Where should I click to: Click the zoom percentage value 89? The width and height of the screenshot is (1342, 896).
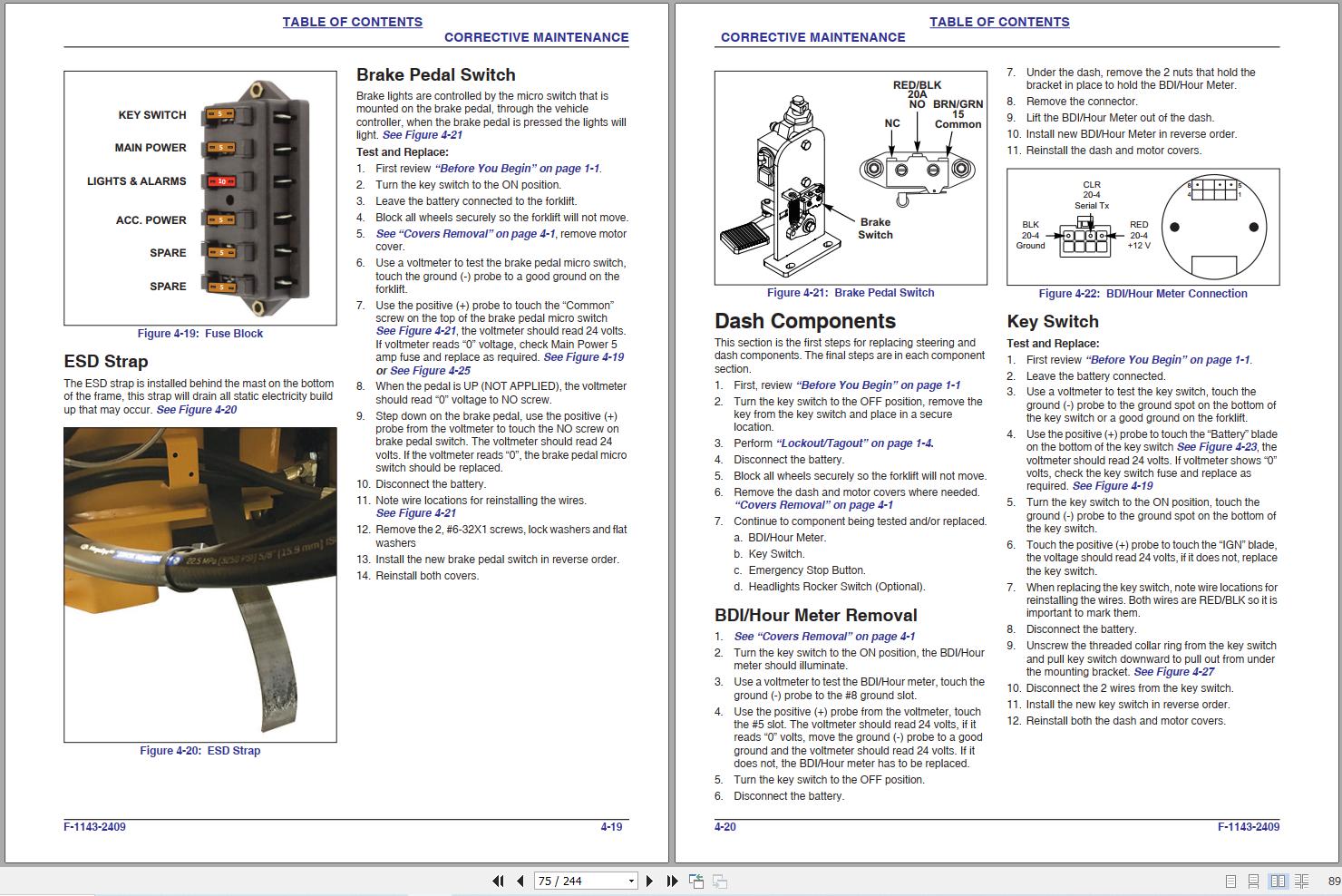[1334, 881]
